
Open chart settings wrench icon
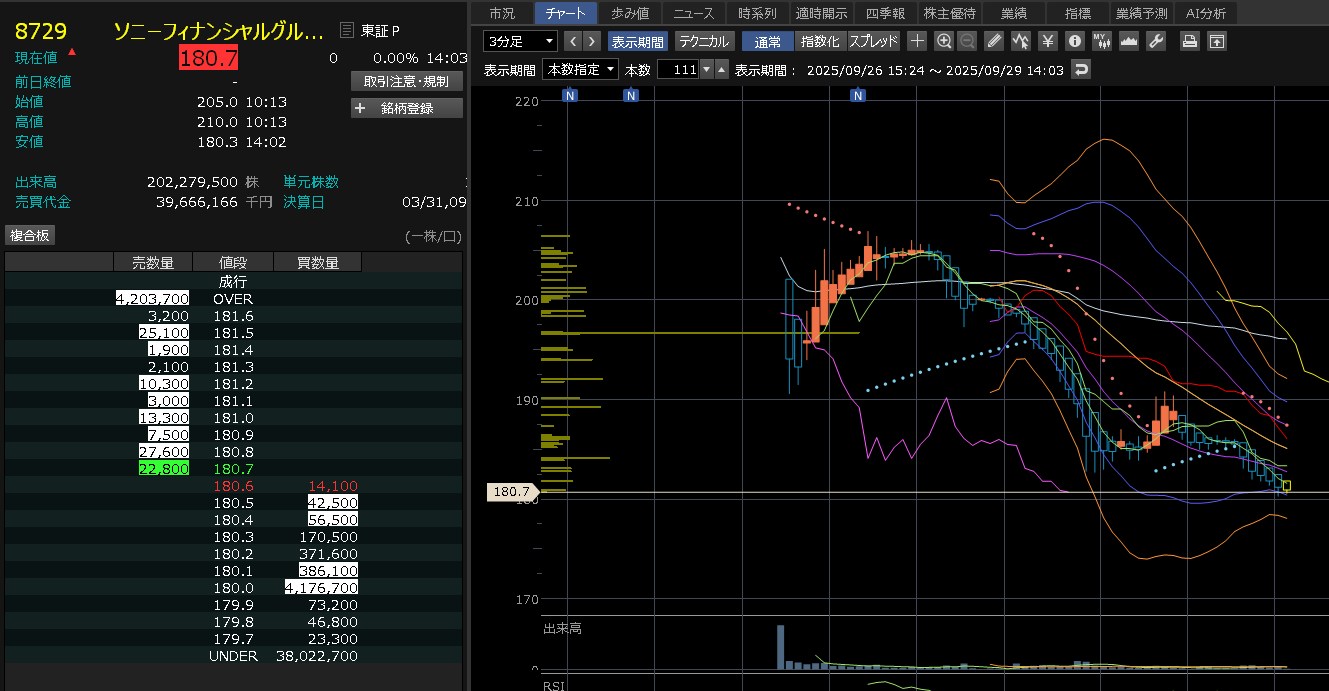pos(1156,41)
